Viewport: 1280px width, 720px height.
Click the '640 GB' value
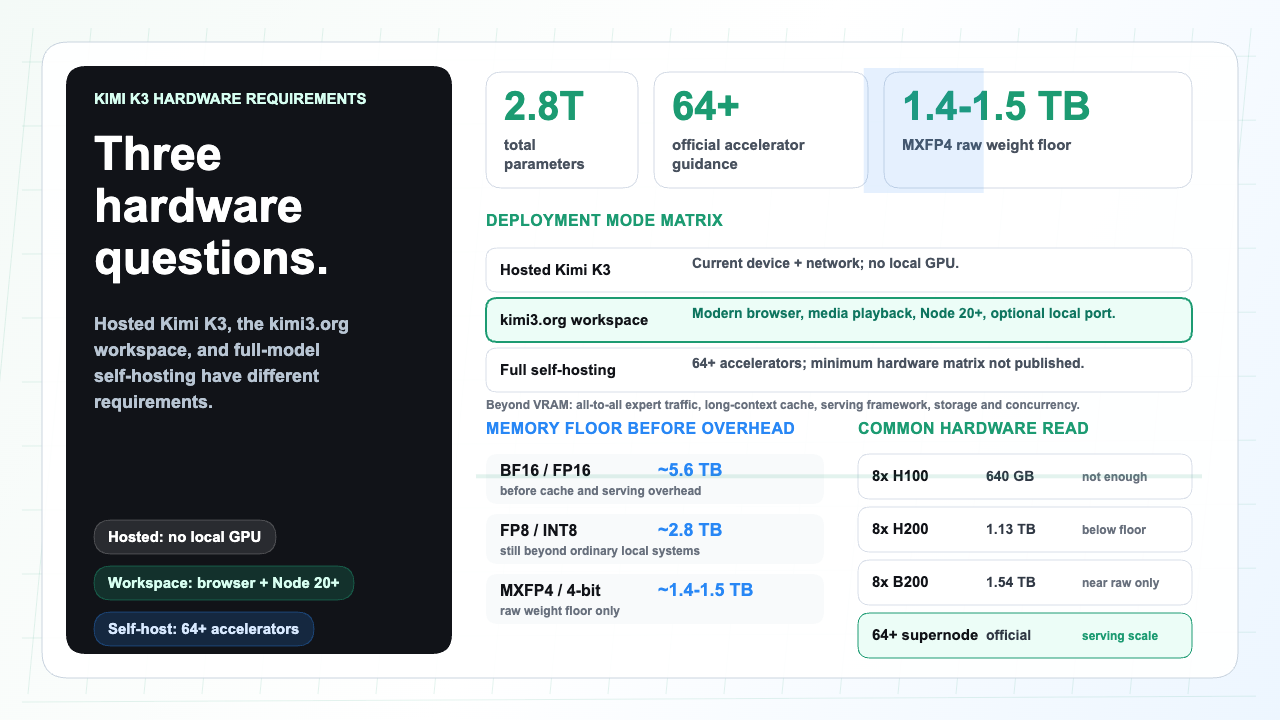1010,477
